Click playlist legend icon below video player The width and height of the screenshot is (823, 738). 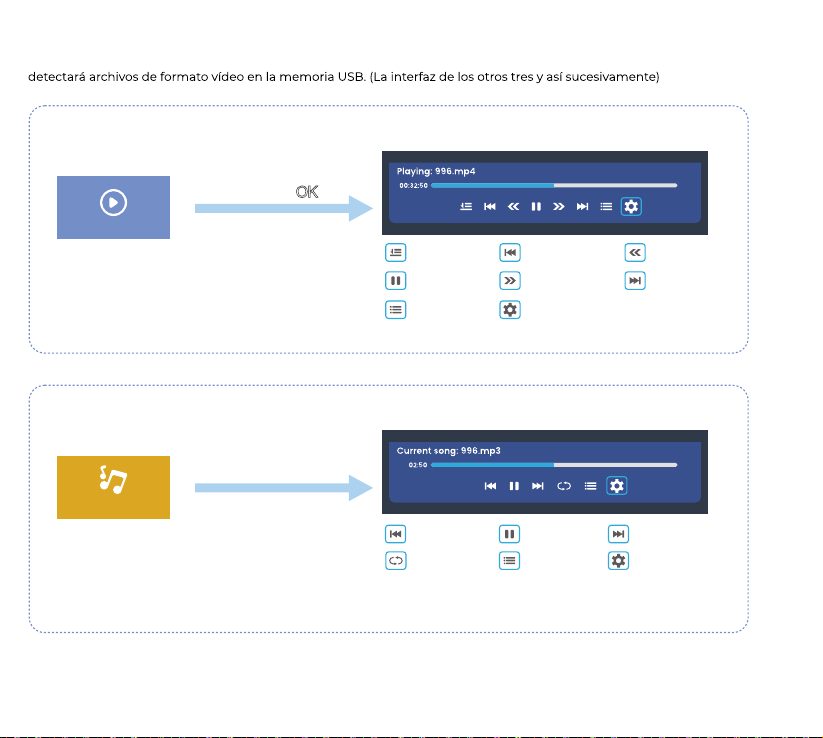point(396,310)
